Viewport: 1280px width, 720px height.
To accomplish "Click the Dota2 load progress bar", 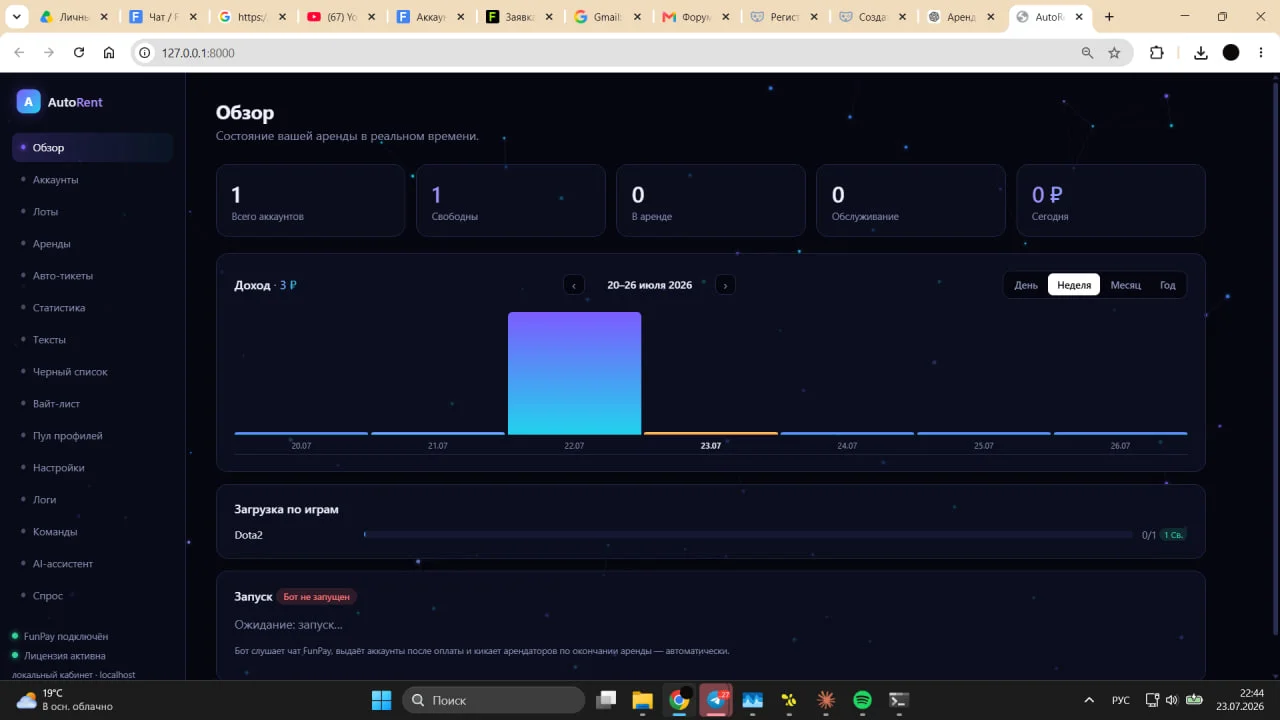I will point(748,535).
